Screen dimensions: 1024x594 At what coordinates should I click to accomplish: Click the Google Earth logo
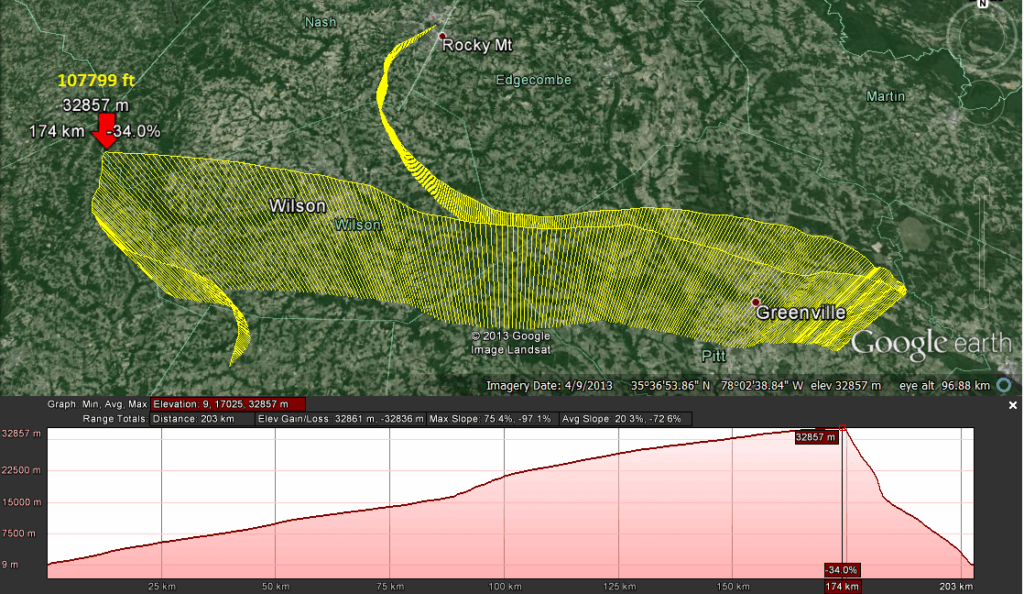coord(930,341)
